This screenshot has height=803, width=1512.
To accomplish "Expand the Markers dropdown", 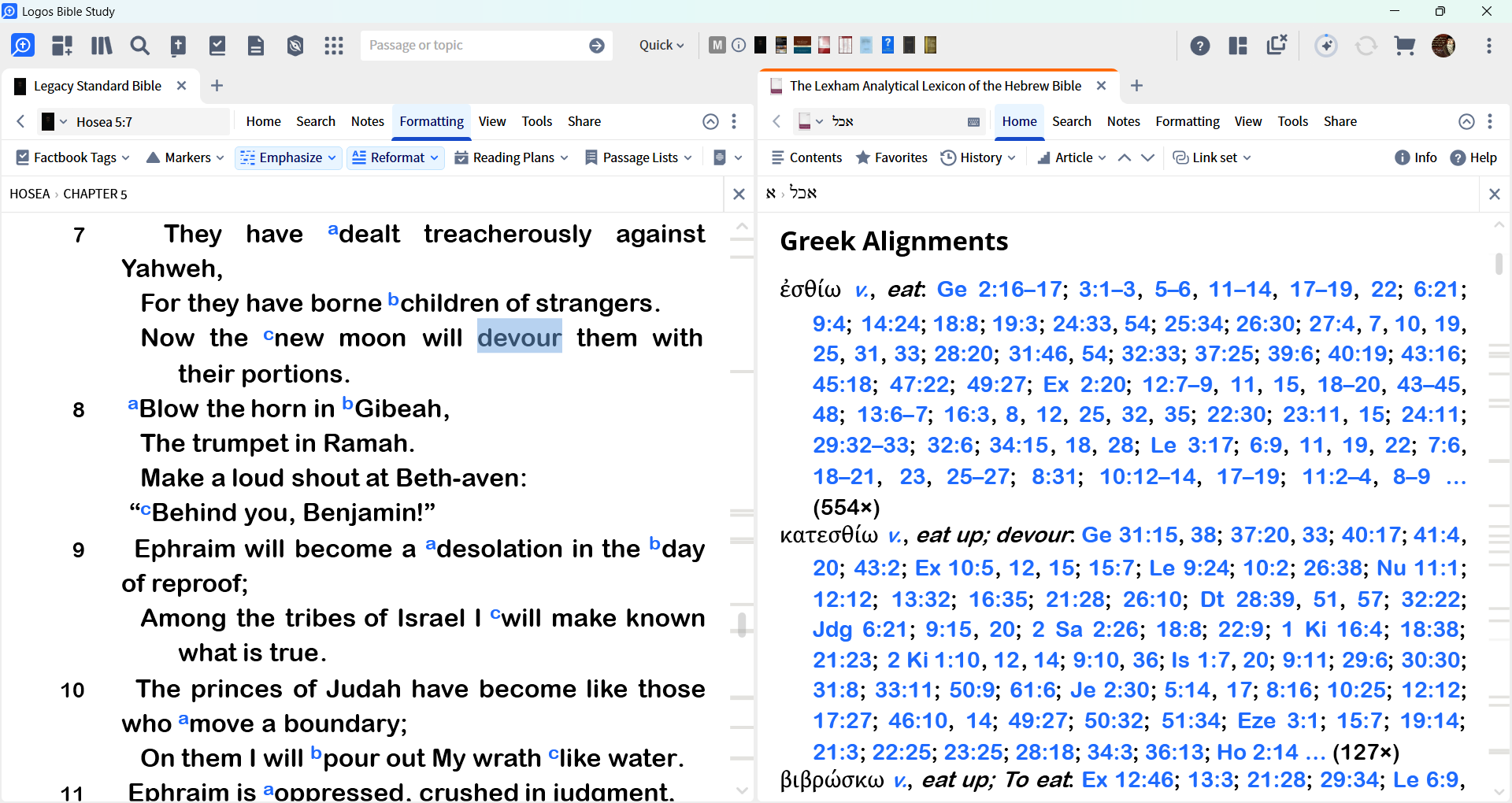I will (185, 157).
